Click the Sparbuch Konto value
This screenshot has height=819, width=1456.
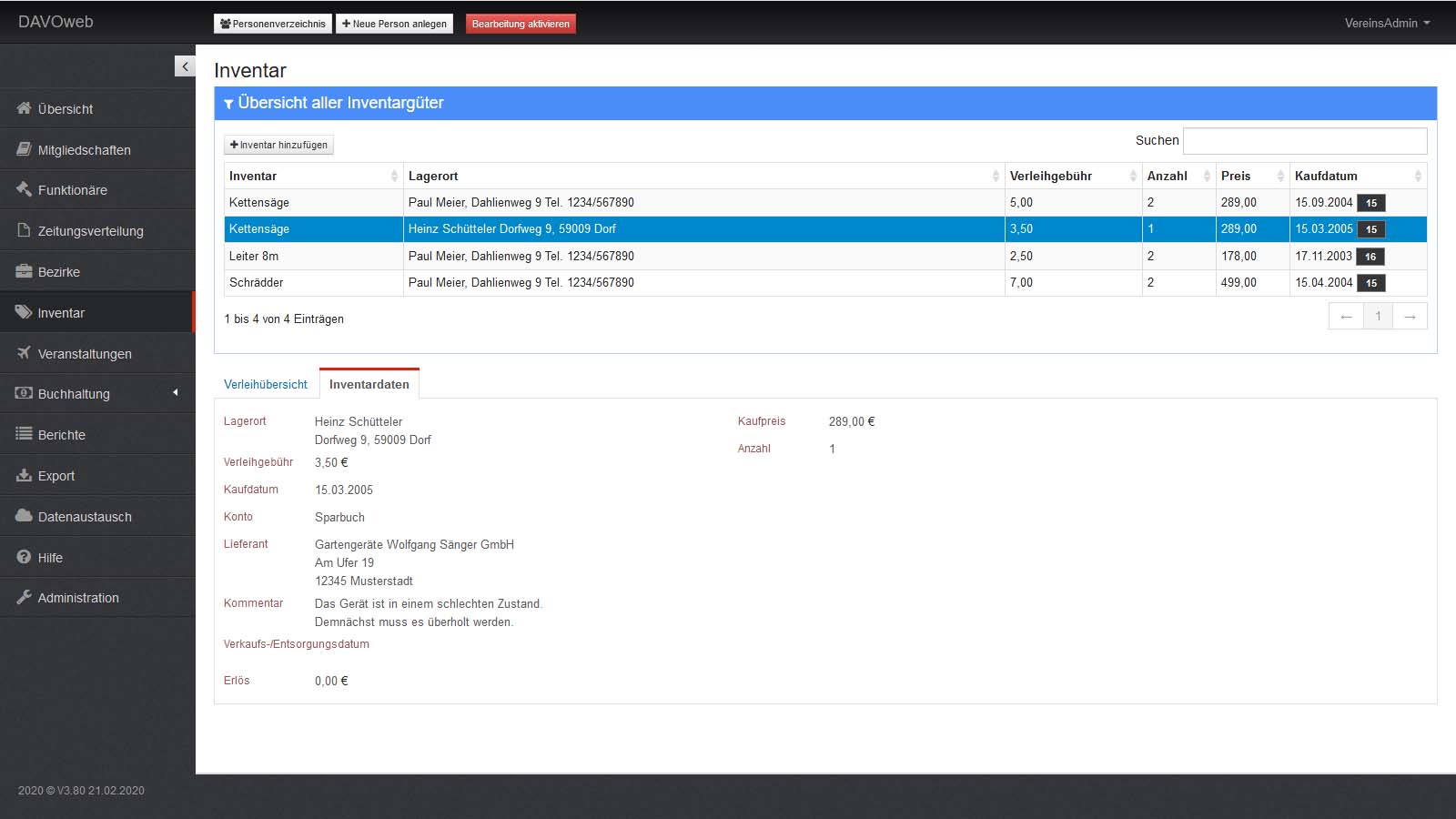pyautogui.click(x=339, y=517)
